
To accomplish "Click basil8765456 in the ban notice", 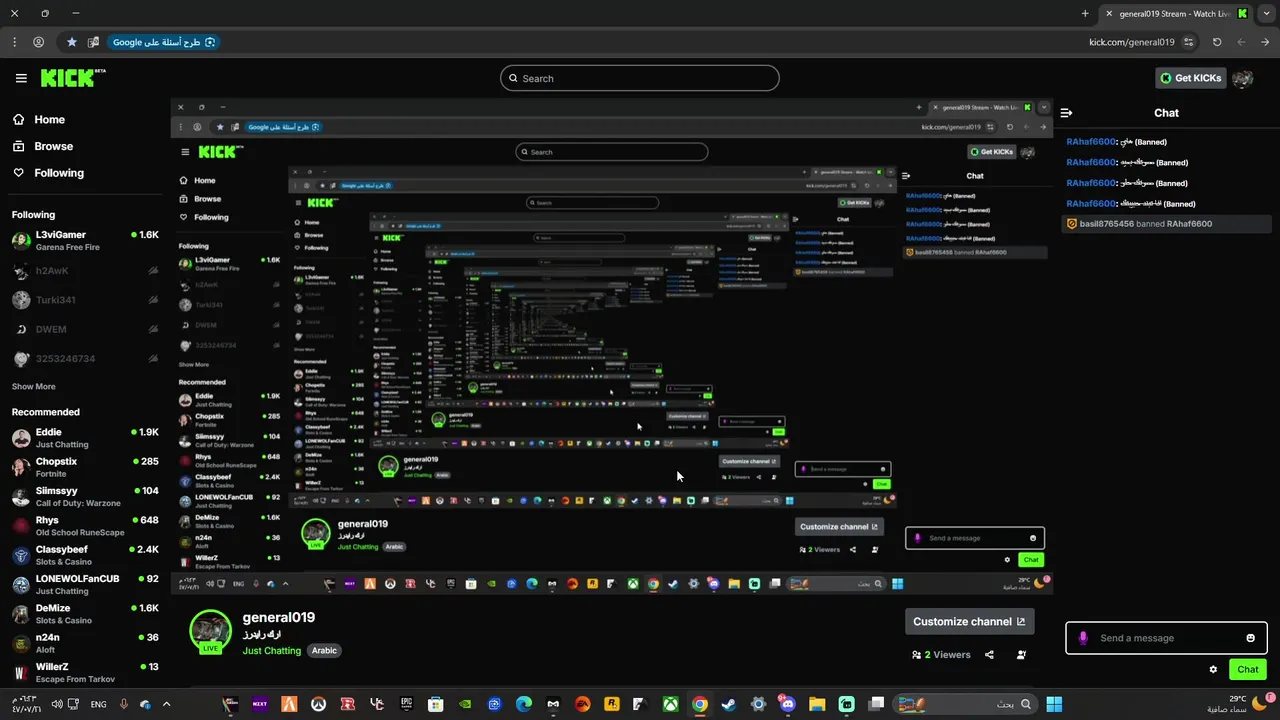I will [x=1106, y=224].
